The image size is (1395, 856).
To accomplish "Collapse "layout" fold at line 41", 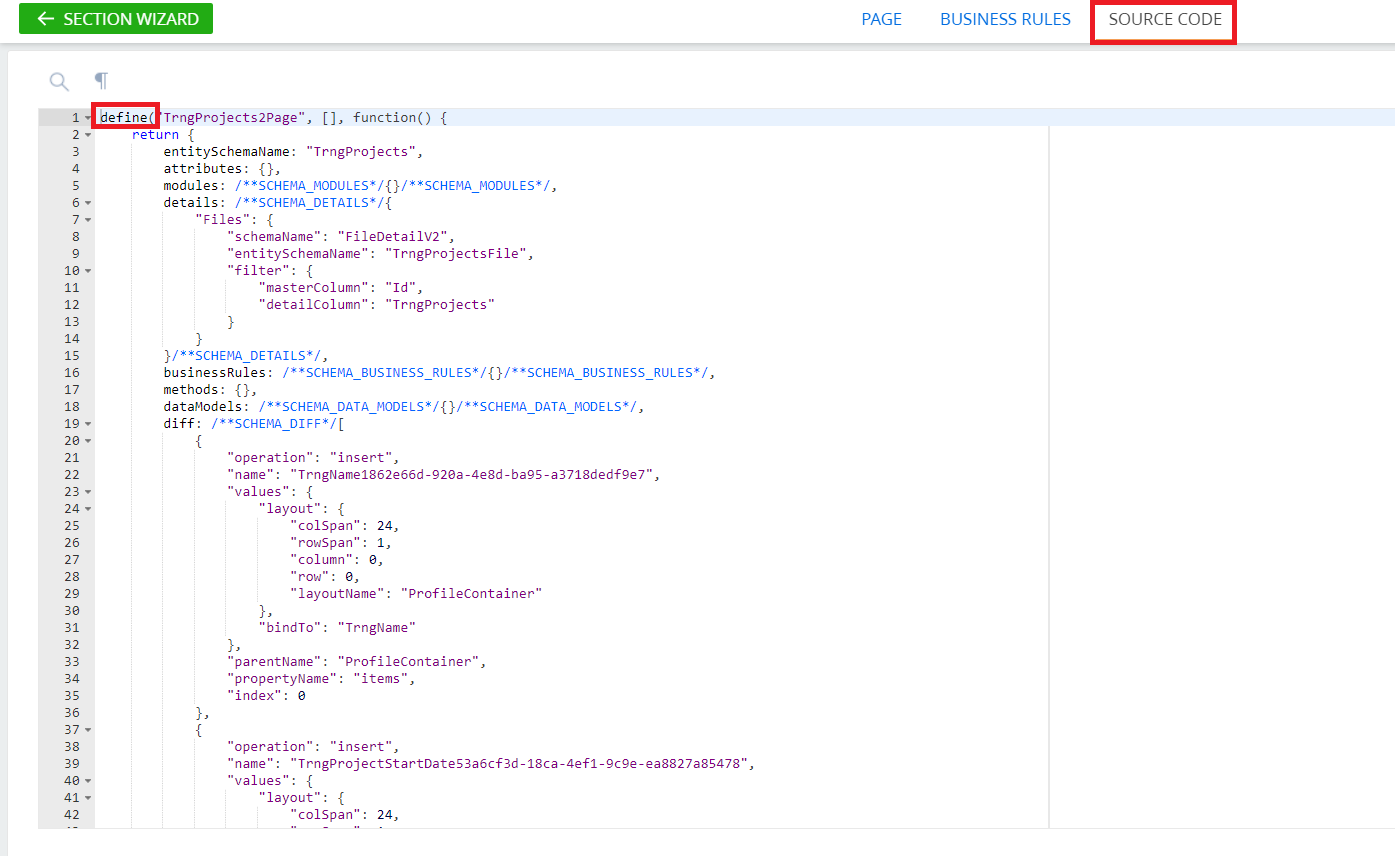I will [x=88, y=798].
